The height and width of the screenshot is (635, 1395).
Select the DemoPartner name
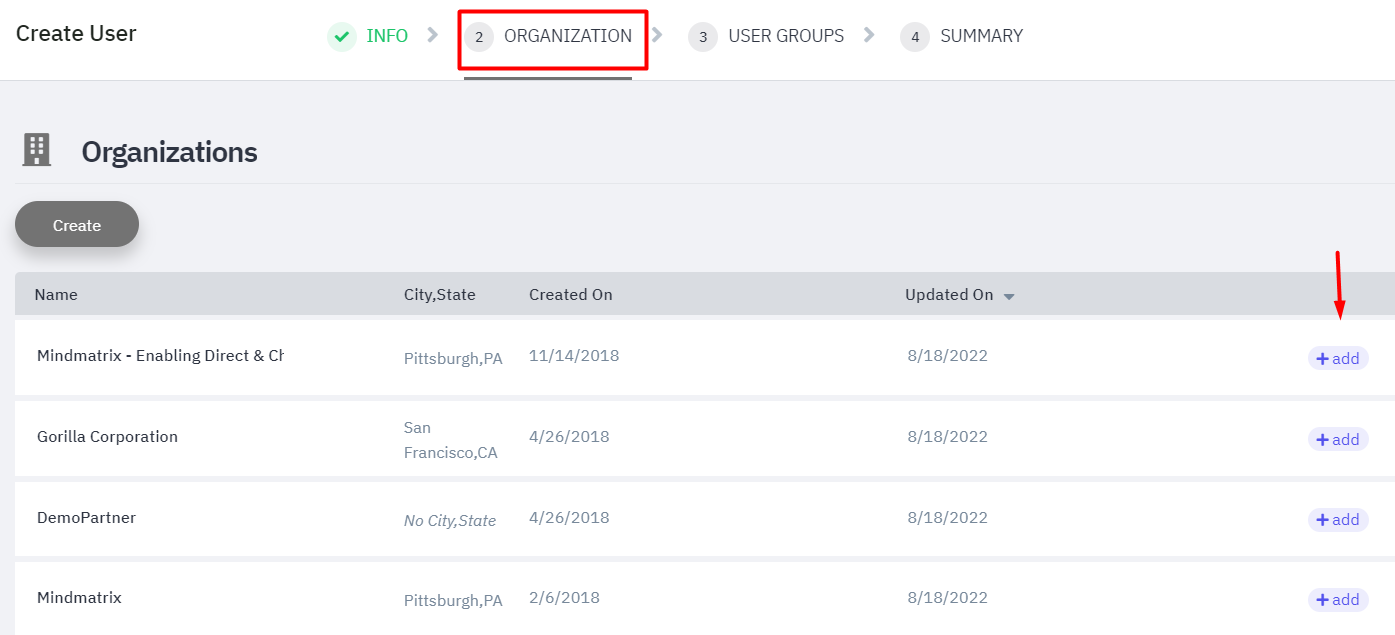(86, 517)
